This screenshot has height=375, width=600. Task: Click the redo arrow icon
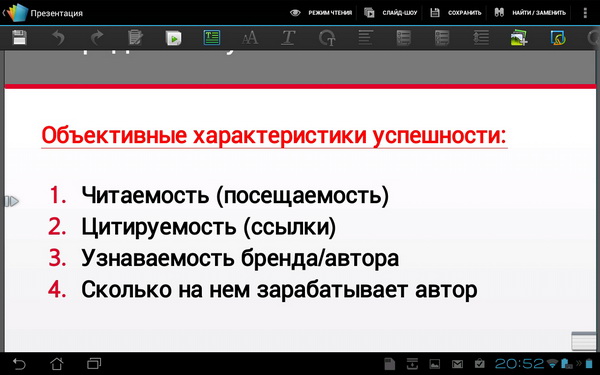coord(97,38)
